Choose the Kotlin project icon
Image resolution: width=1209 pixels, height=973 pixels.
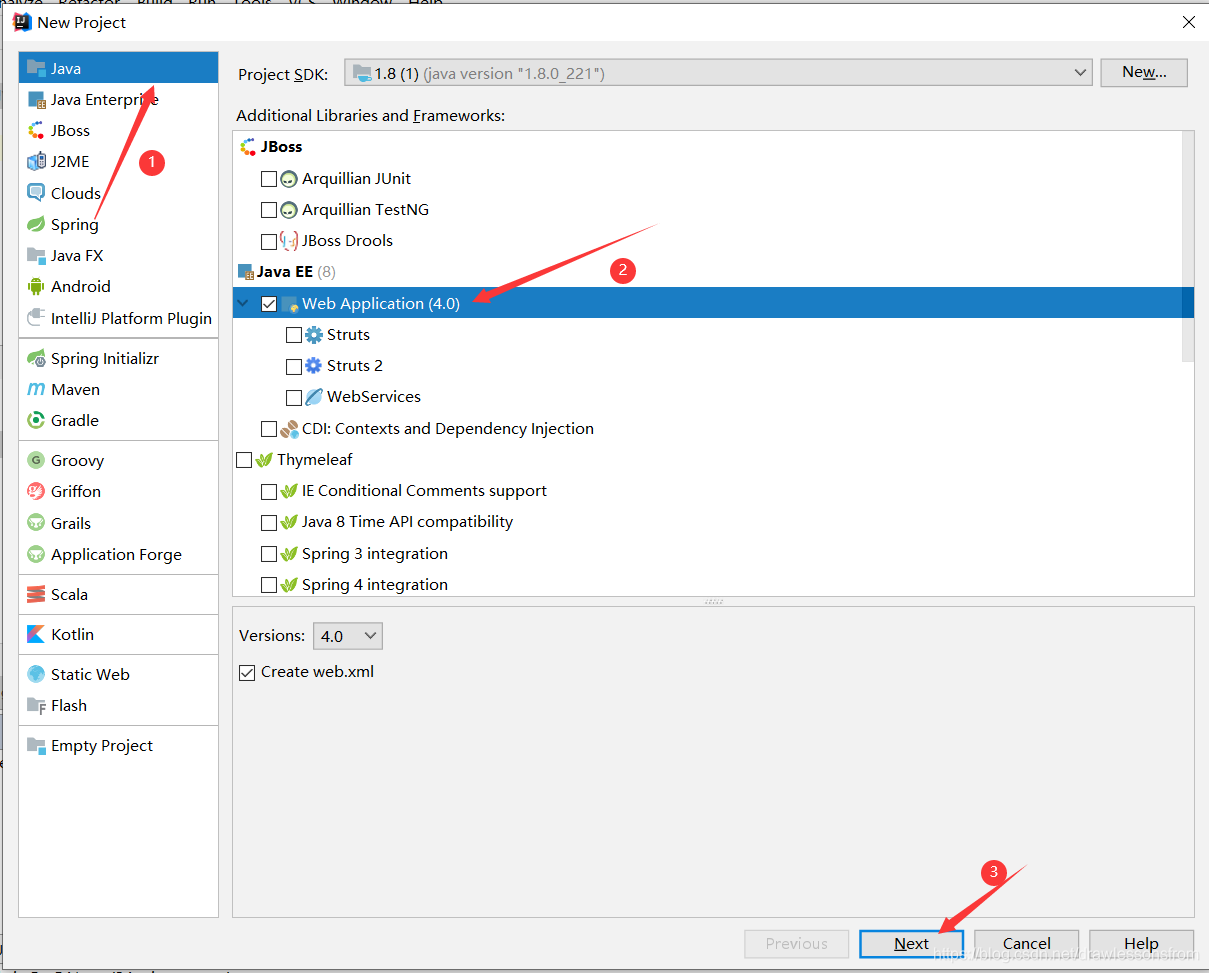tap(36, 634)
